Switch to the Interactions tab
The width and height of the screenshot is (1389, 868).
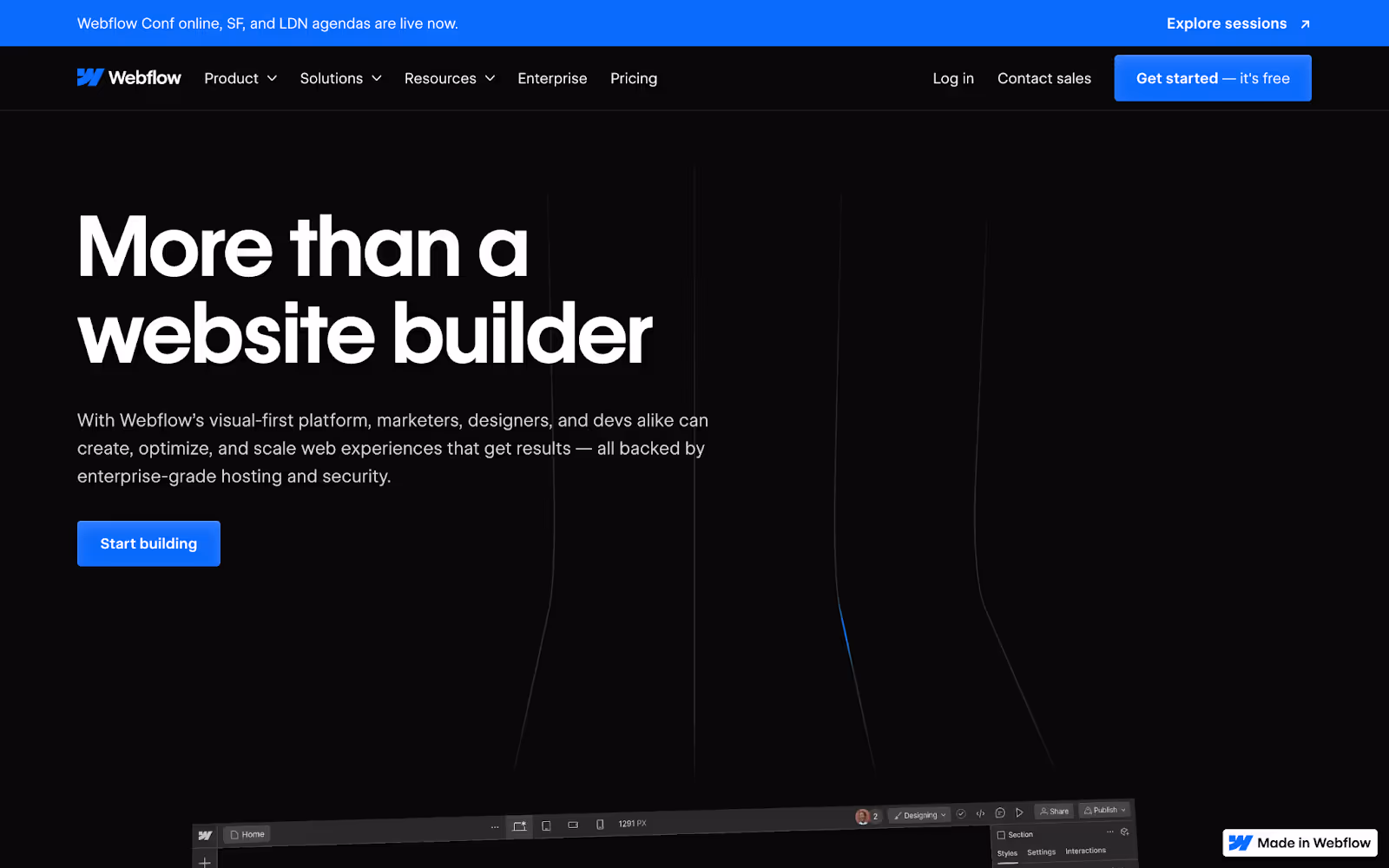[1085, 851]
